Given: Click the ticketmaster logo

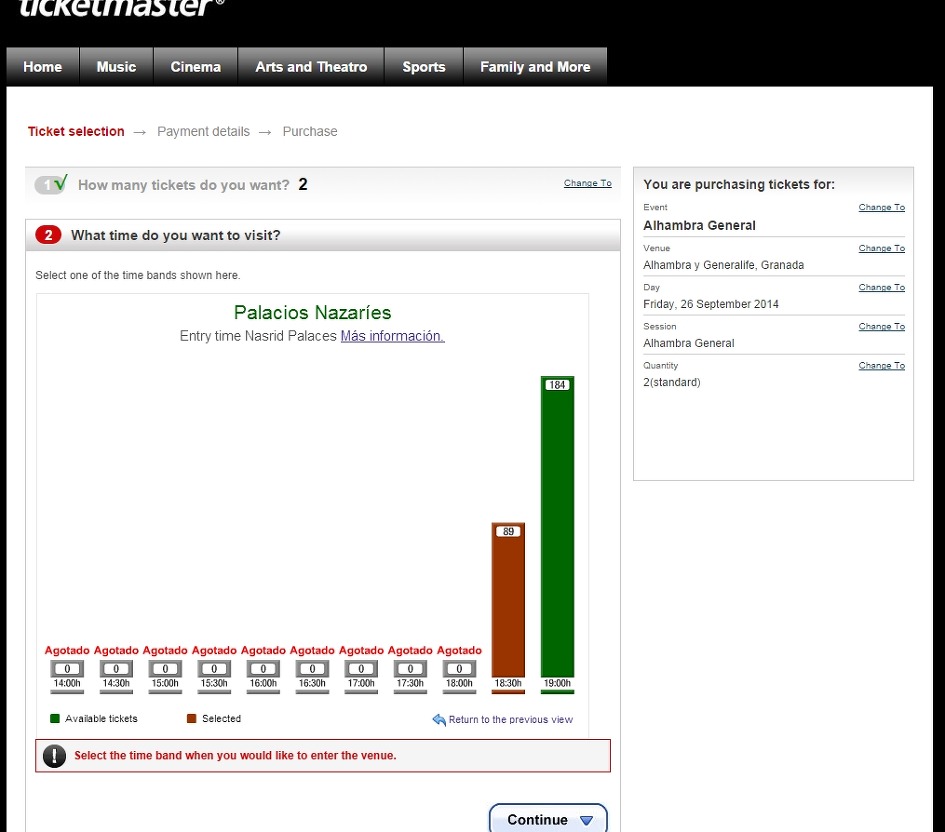Looking at the screenshot, I should point(122,8).
